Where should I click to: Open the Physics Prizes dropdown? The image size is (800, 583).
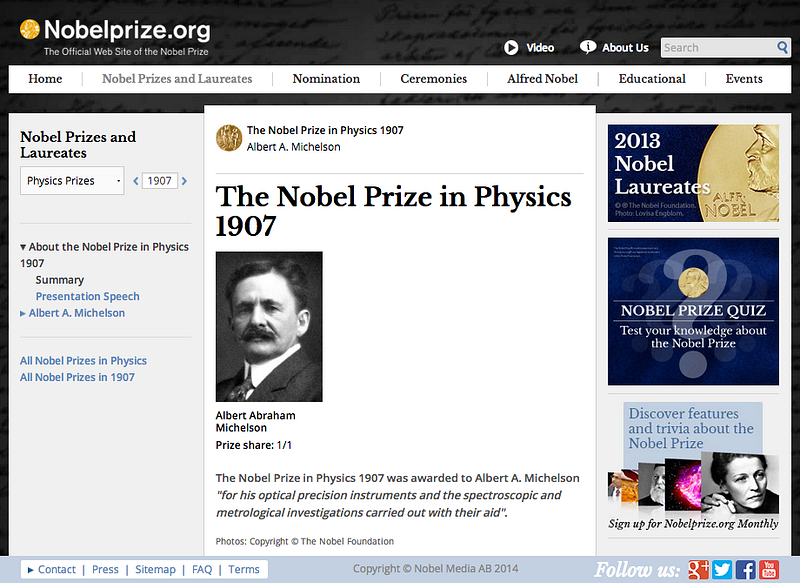click(72, 181)
